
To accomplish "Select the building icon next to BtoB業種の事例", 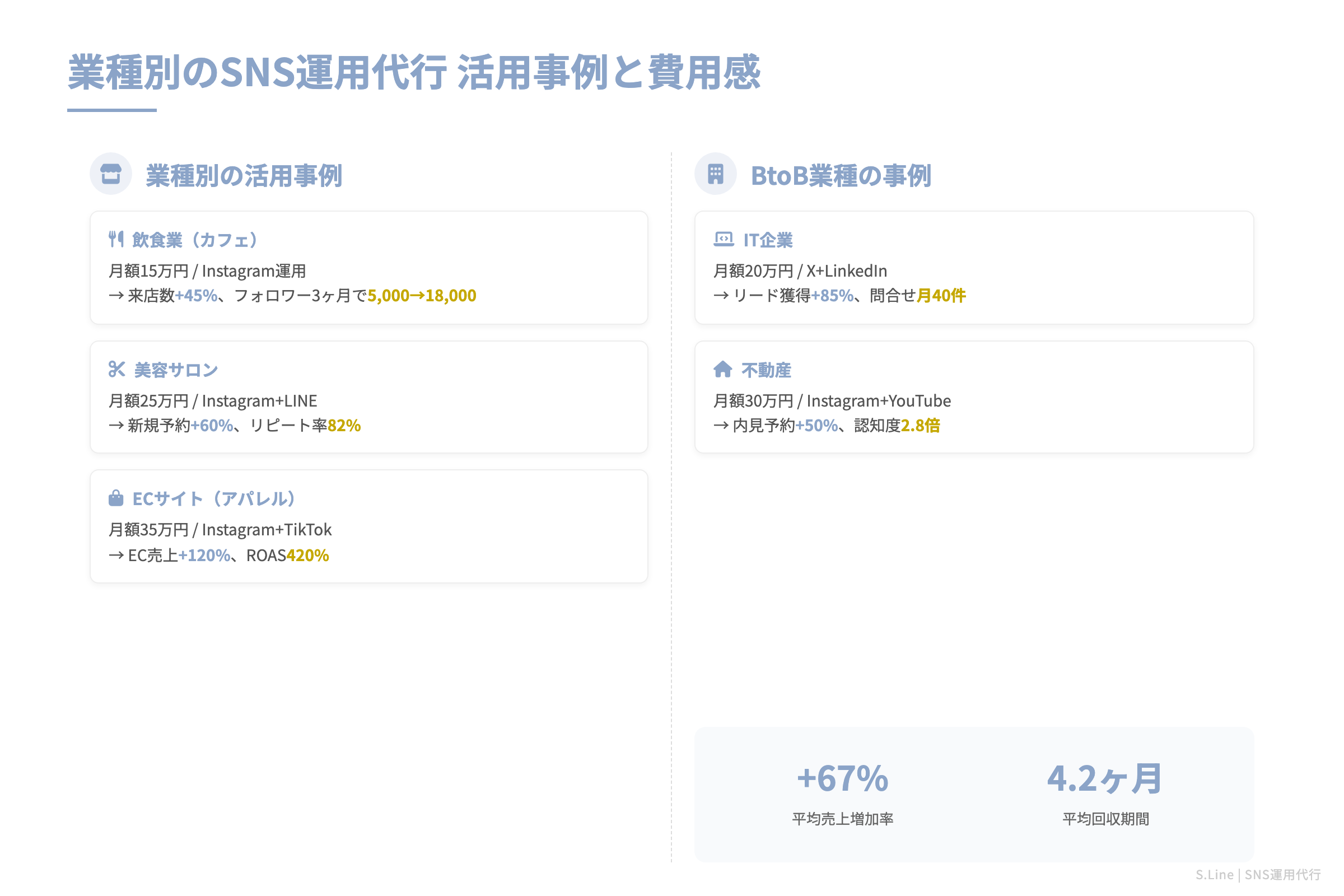I will [x=717, y=174].
